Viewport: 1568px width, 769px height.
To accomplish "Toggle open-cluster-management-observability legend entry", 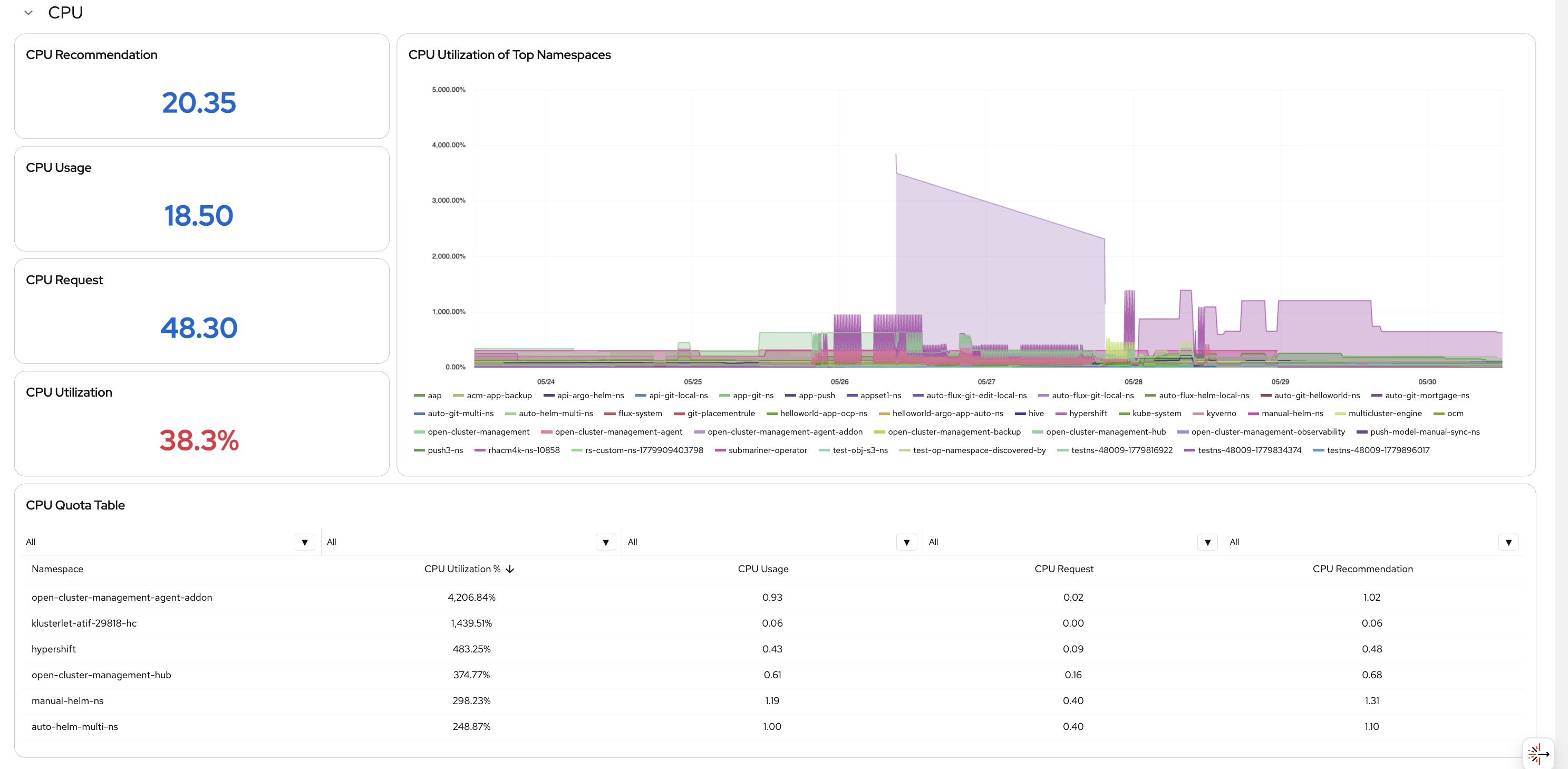I will pos(1261,431).
